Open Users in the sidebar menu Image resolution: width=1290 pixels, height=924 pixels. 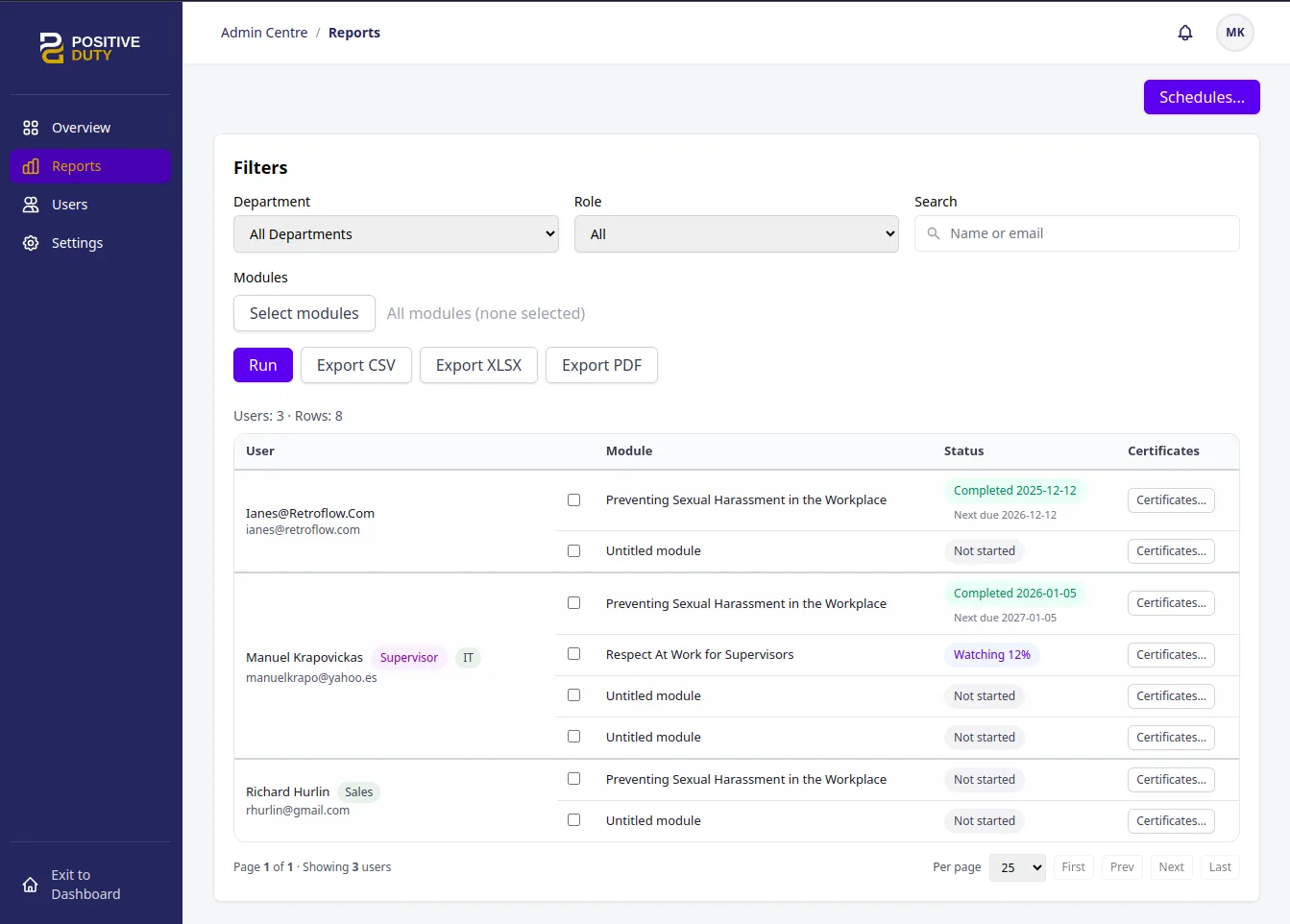click(x=69, y=205)
